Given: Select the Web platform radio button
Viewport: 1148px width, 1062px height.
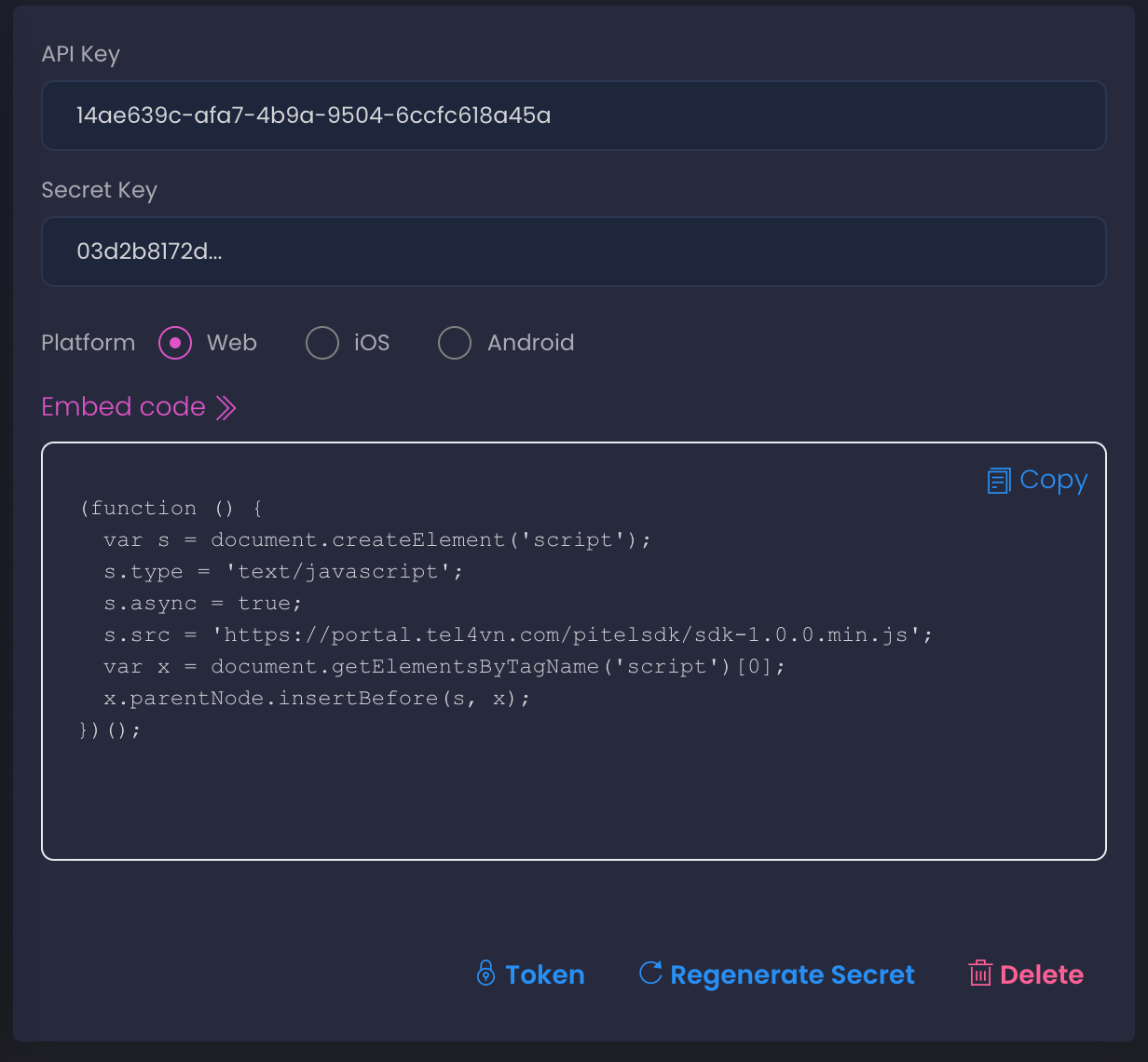Looking at the screenshot, I should [175, 343].
